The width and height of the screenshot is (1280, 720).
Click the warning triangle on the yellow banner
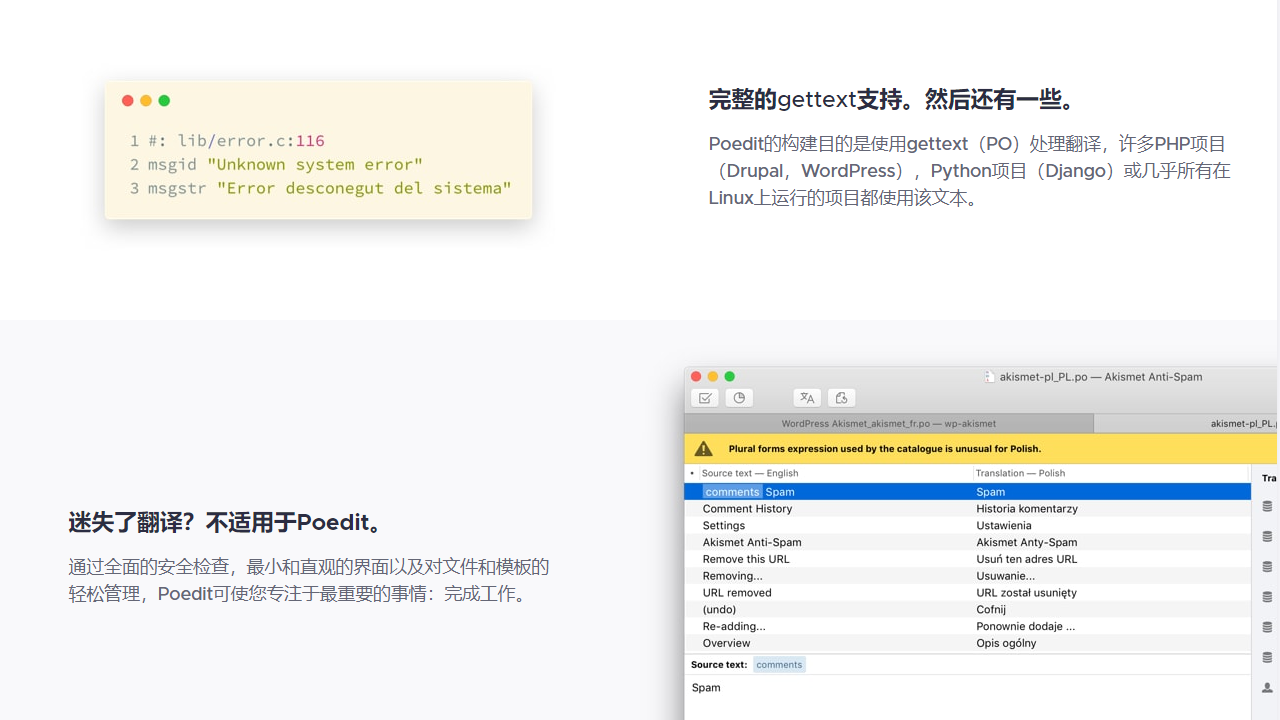pyautogui.click(x=703, y=448)
